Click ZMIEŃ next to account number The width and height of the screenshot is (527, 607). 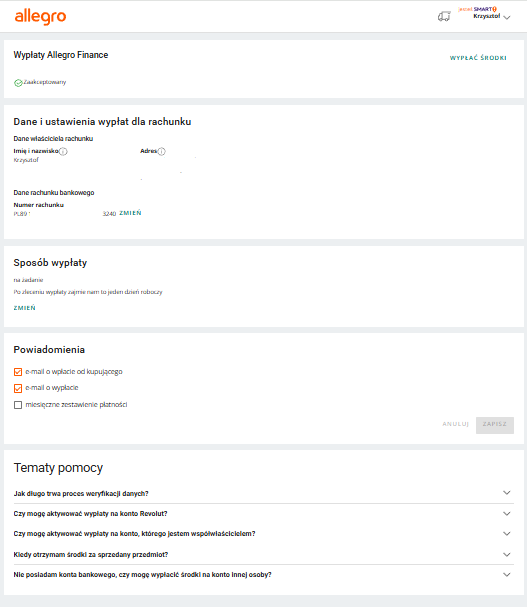130,213
